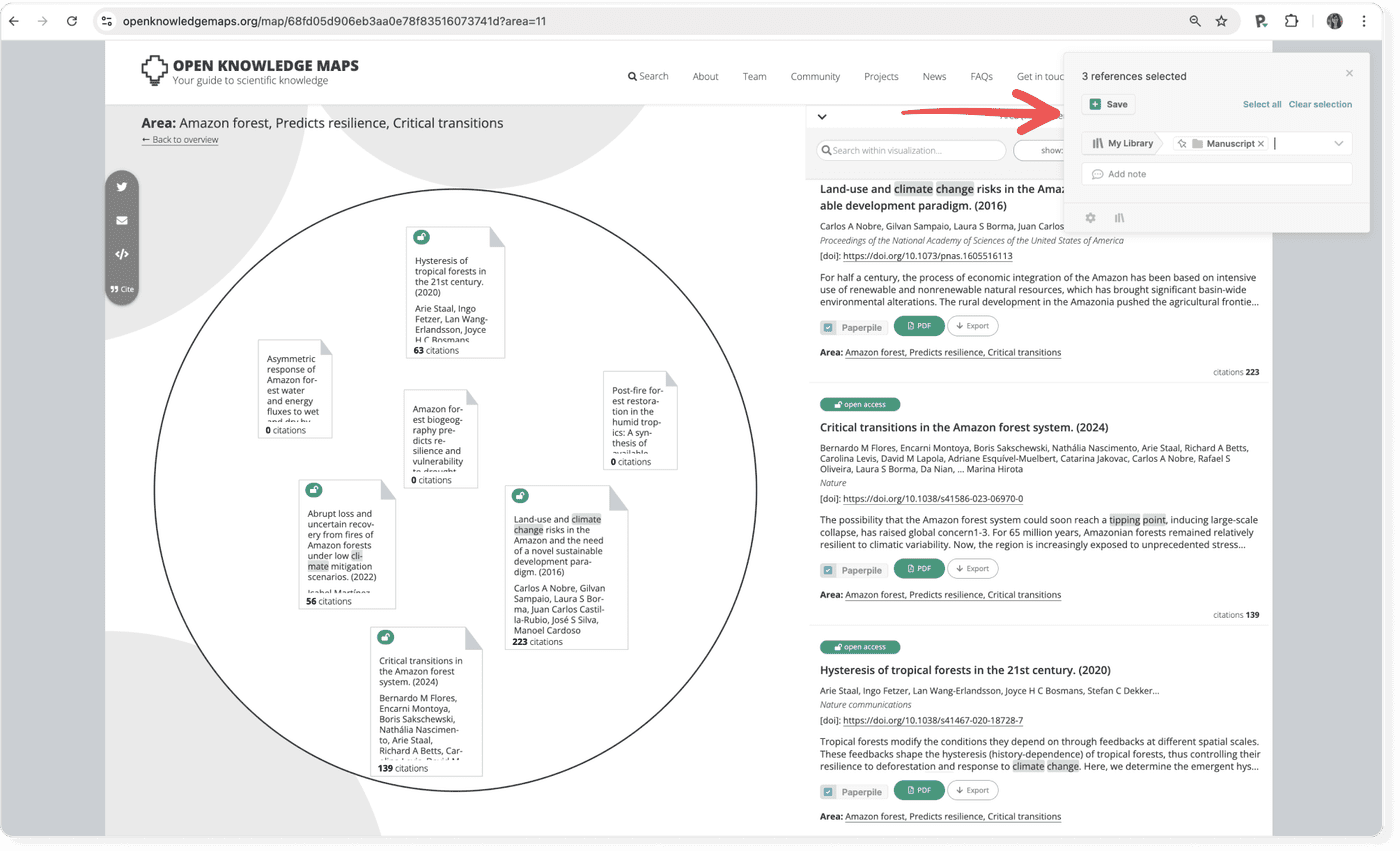The width and height of the screenshot is (1400, 851).
Task: Collapse the results panel with the chevron
Action: [x=820, y=117]
